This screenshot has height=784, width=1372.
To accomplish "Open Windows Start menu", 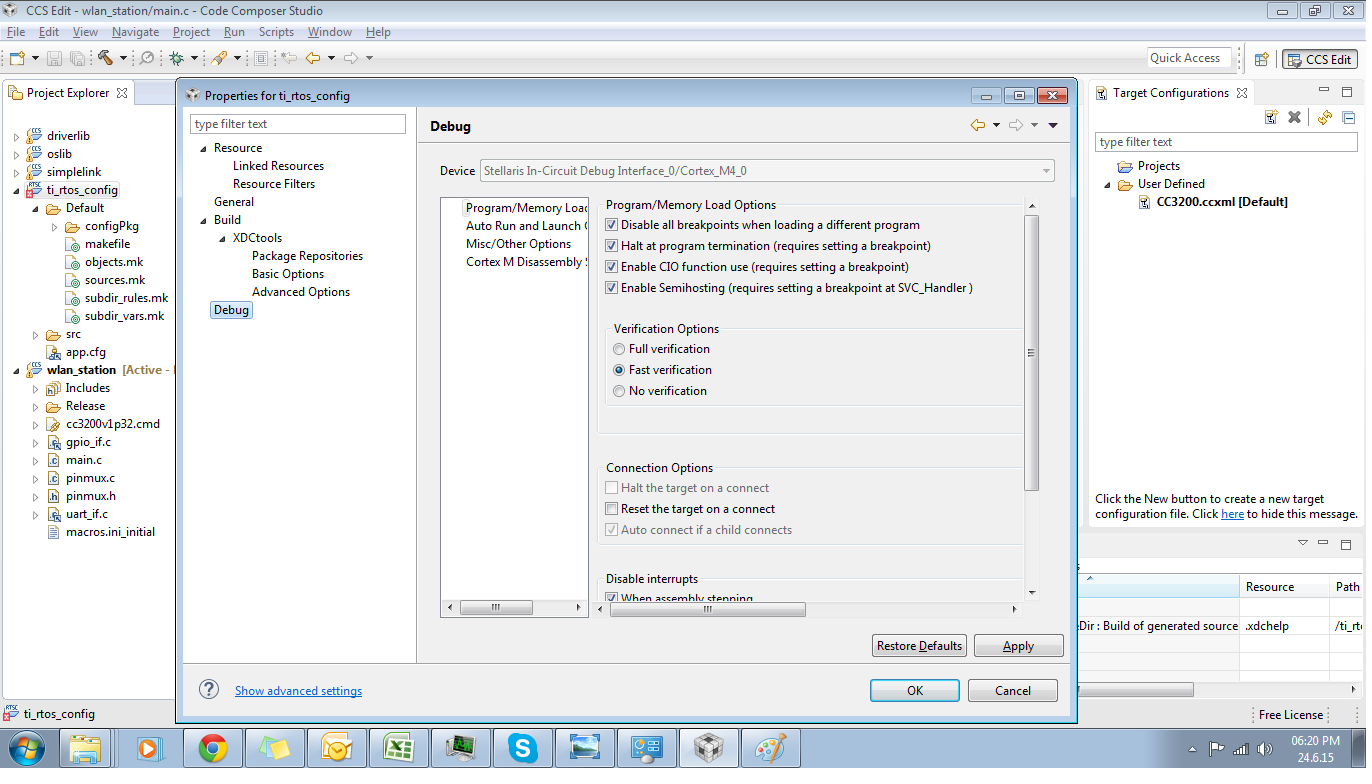I will [25, 748].
